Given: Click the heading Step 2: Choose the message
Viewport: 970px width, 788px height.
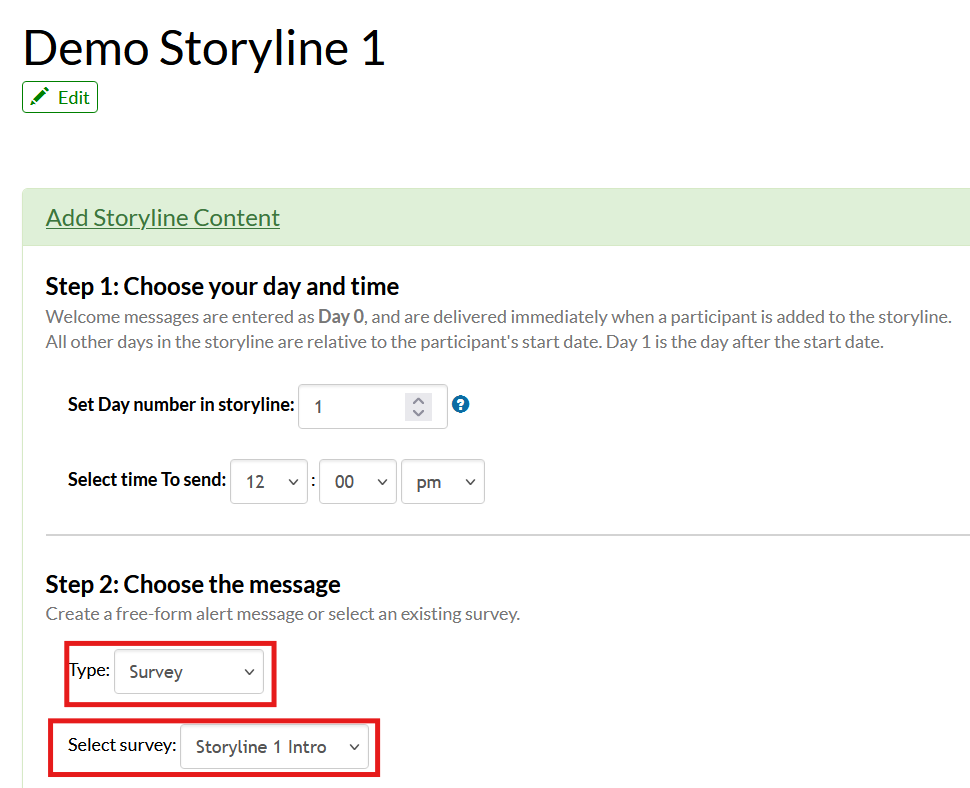Looking at the screenshot, I should pyautogui.click(x=193, y=585).
